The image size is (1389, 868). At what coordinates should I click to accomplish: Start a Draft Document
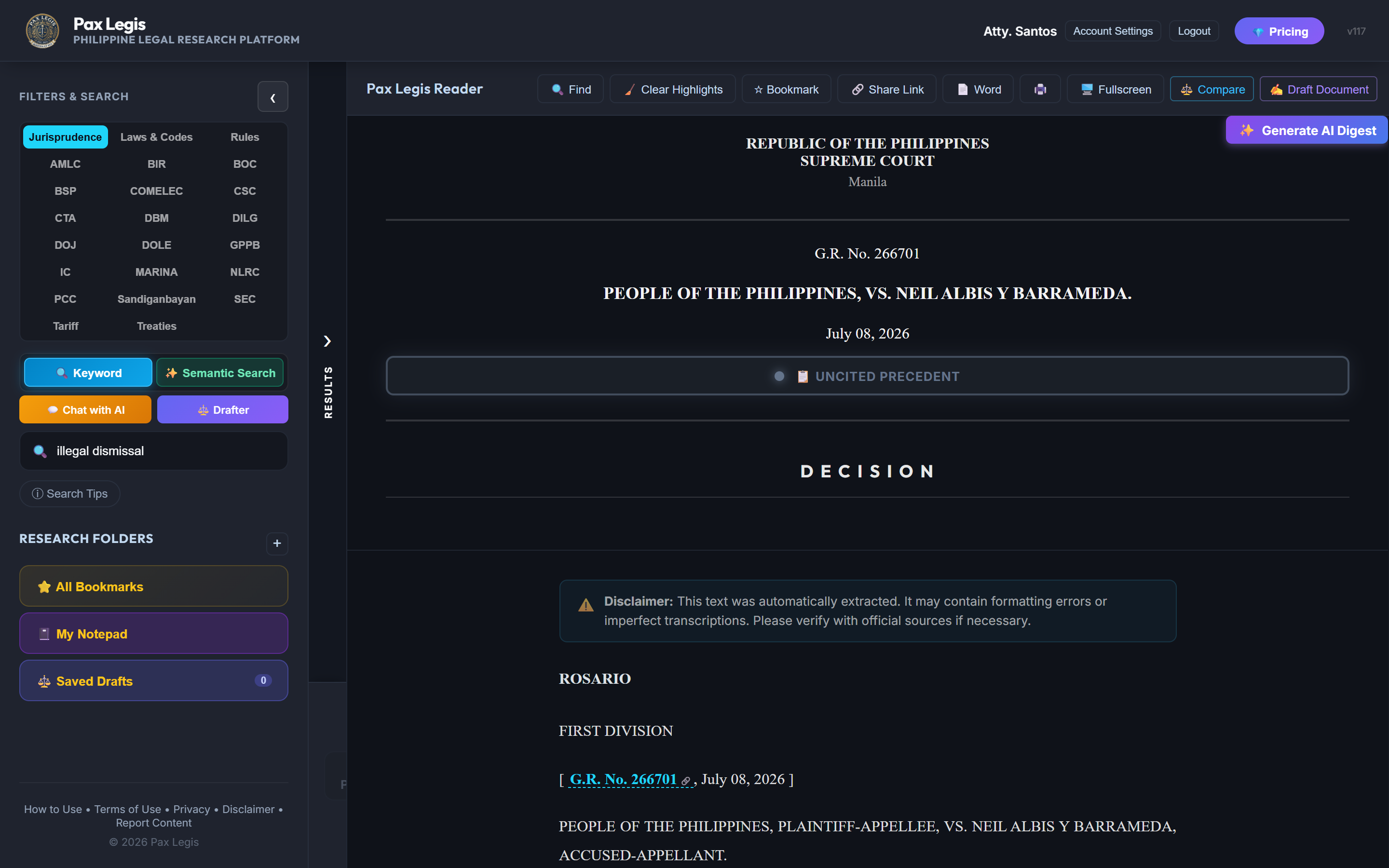[x=1318, y=89]
